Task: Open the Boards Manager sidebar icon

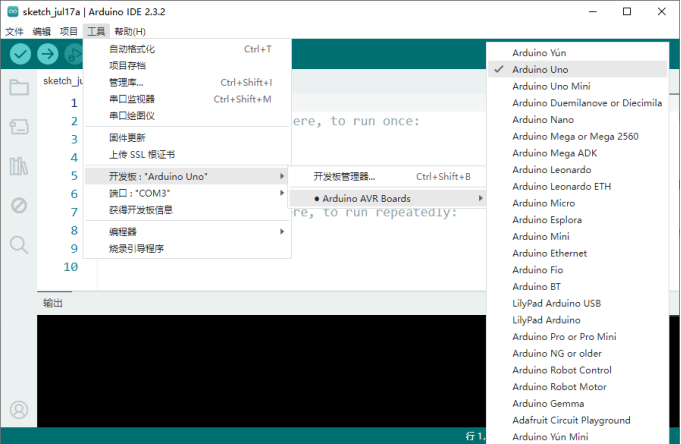Action: click(x=19, y=126)
